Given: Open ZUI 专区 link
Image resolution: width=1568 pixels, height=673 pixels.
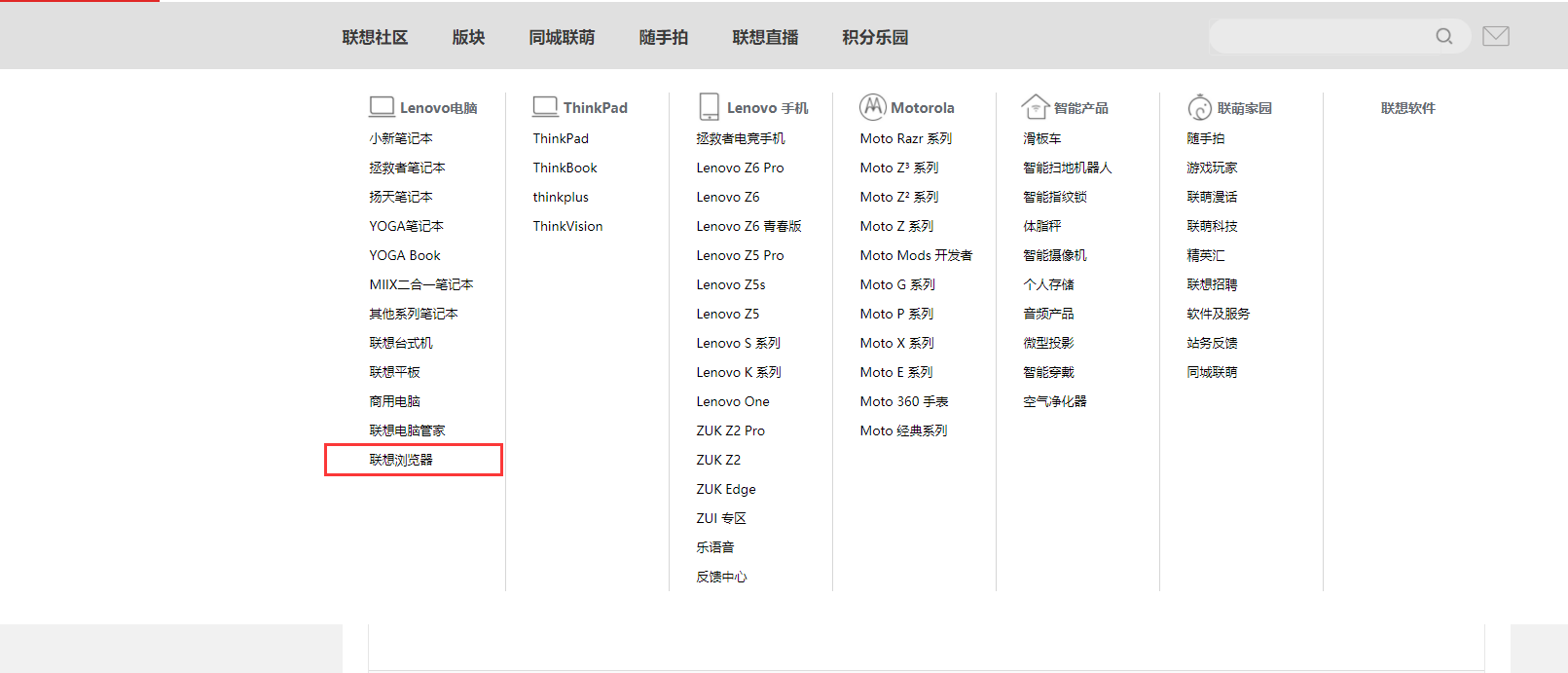Looking at the screenshot, I should pyautogui.click(x=721, y=518).
